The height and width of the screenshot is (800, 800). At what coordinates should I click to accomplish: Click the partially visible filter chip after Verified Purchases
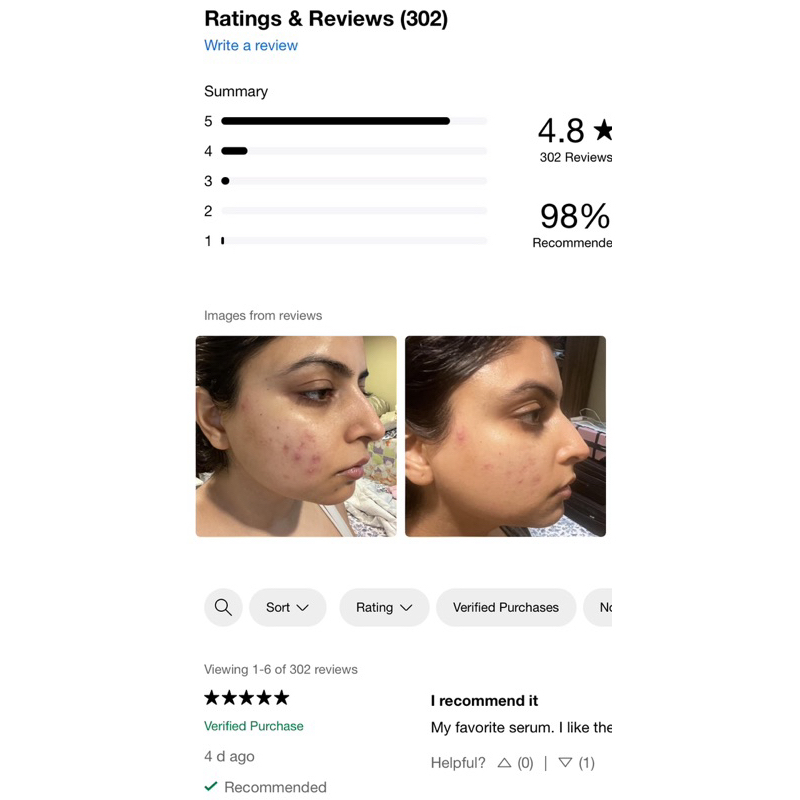coord(600,607)
